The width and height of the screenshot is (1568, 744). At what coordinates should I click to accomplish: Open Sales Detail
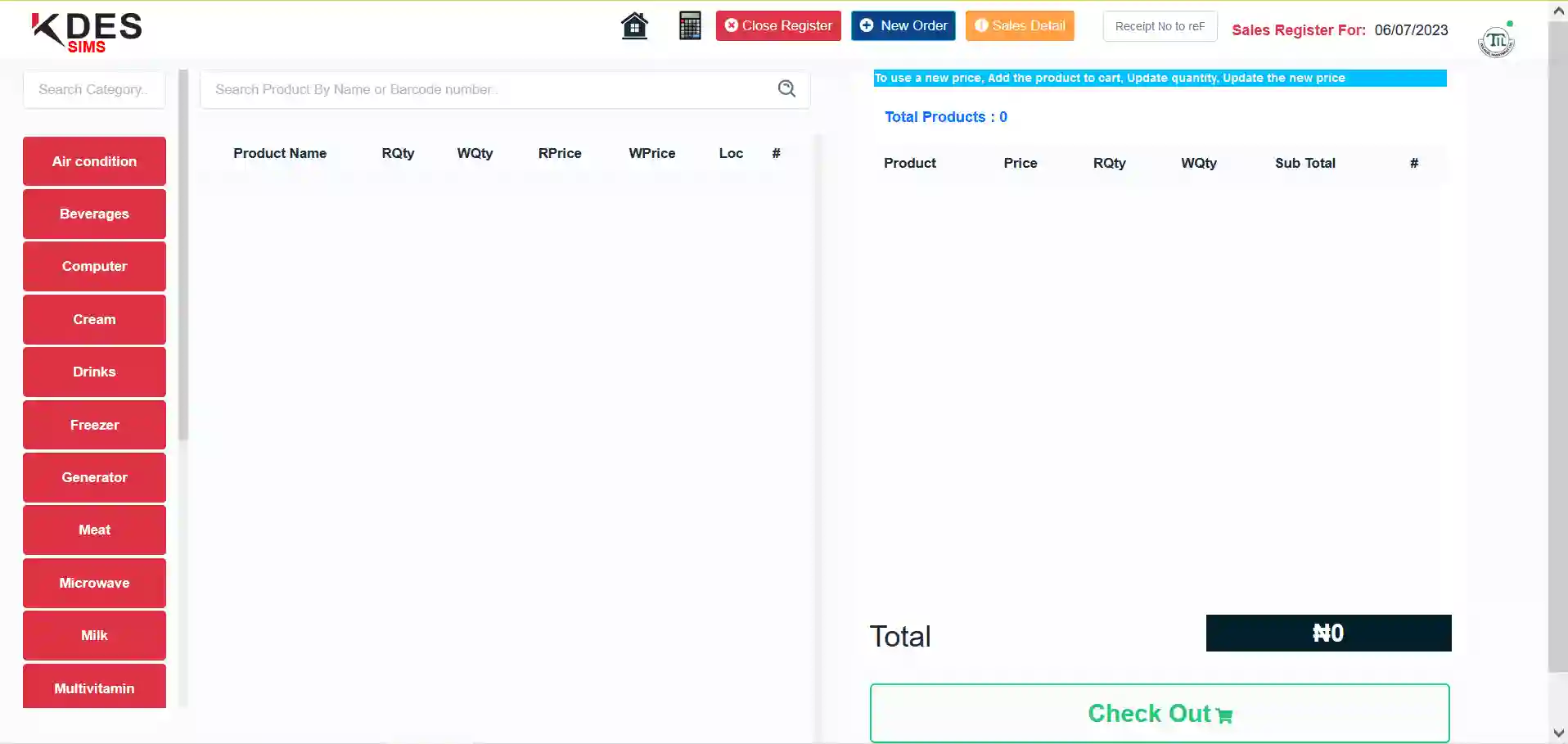tap(1020, 26)
